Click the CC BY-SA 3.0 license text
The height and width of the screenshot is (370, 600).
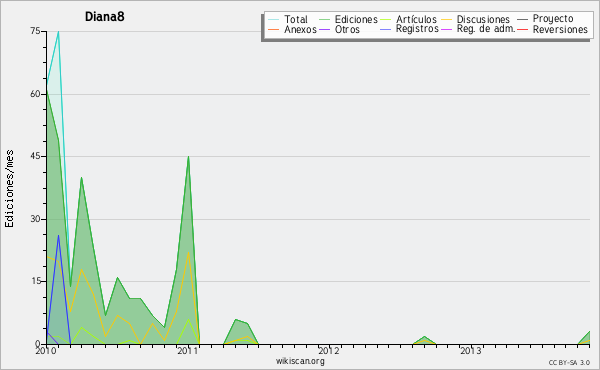coord(569,362)
